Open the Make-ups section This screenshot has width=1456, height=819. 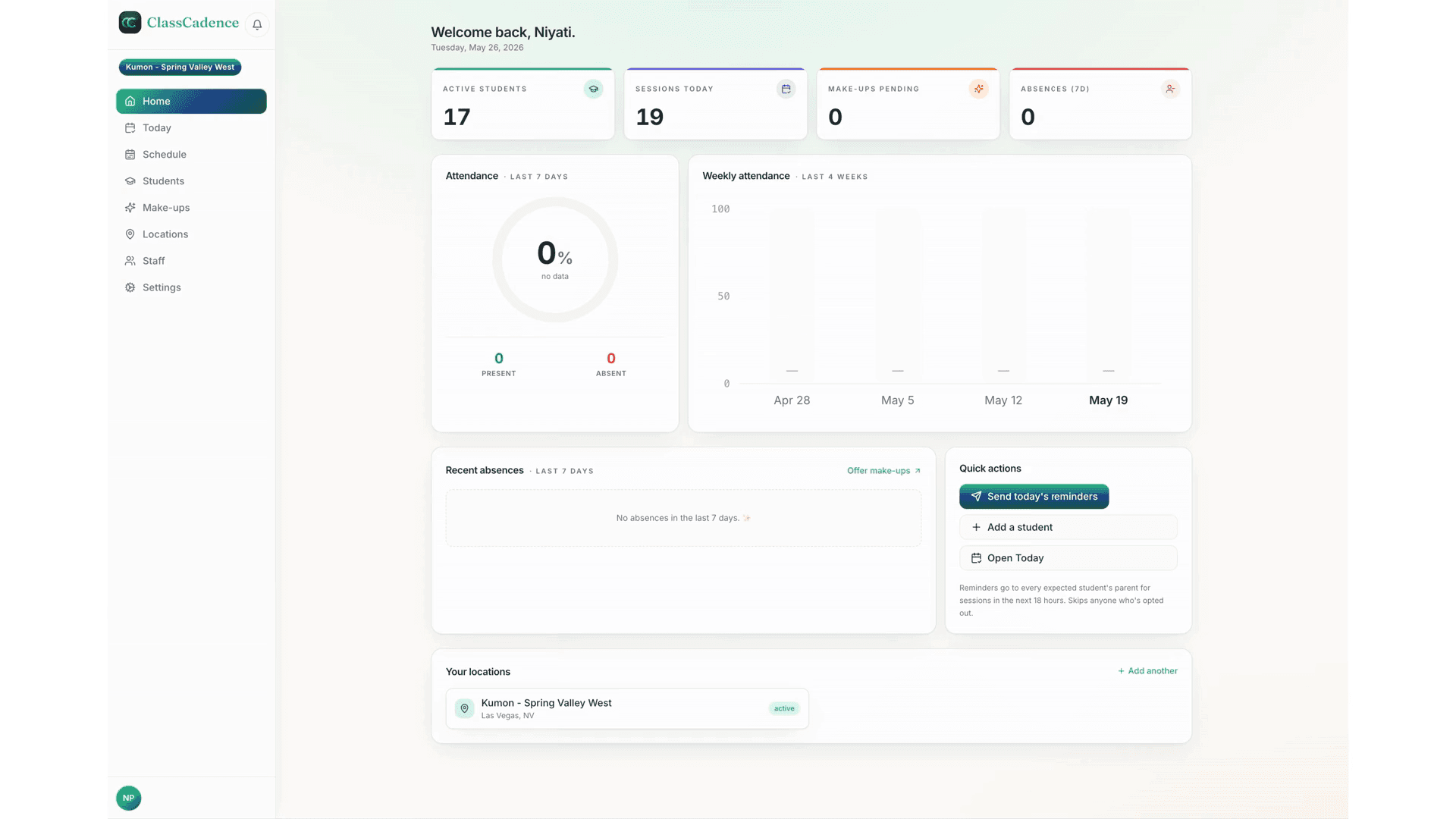[191, 207]
